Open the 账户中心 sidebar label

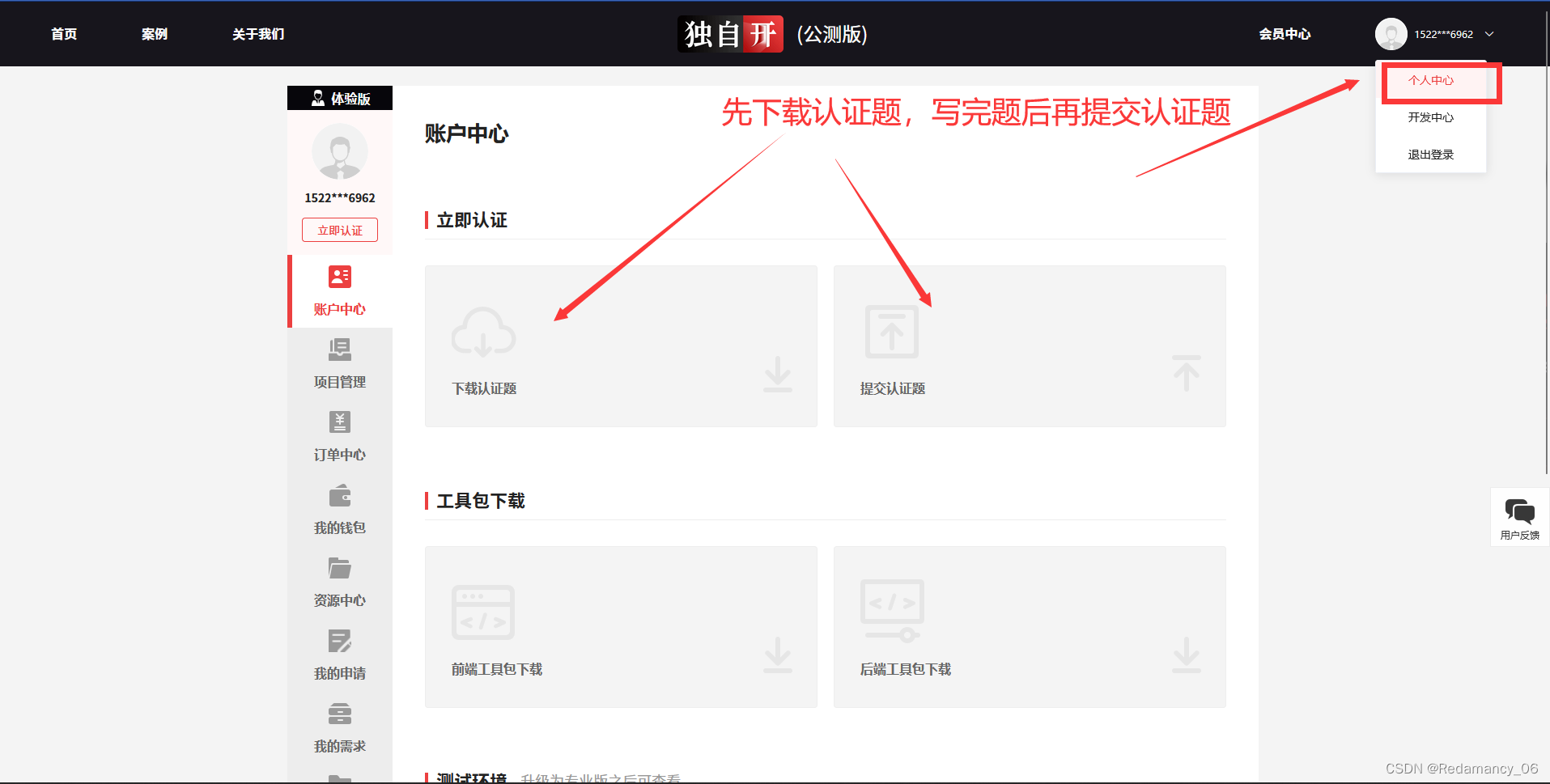(340, 309)
